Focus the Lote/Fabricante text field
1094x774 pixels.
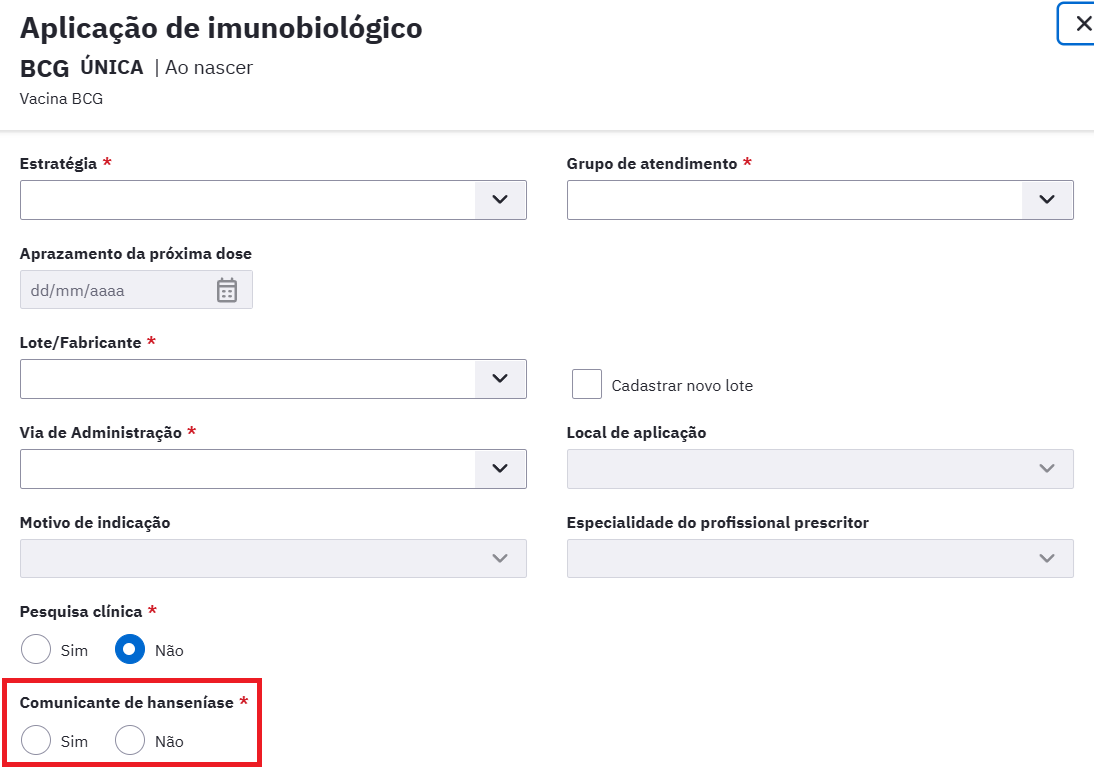point(247,379)
